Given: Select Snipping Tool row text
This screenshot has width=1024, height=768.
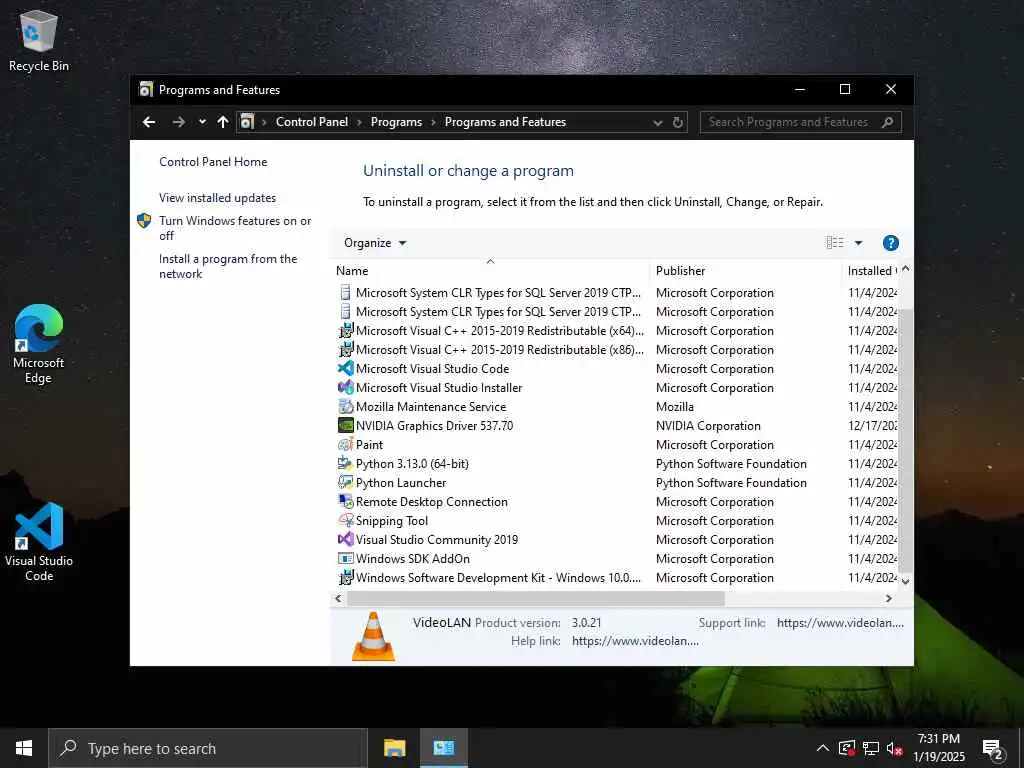Looking at the screenshot, I should point(392,521).
